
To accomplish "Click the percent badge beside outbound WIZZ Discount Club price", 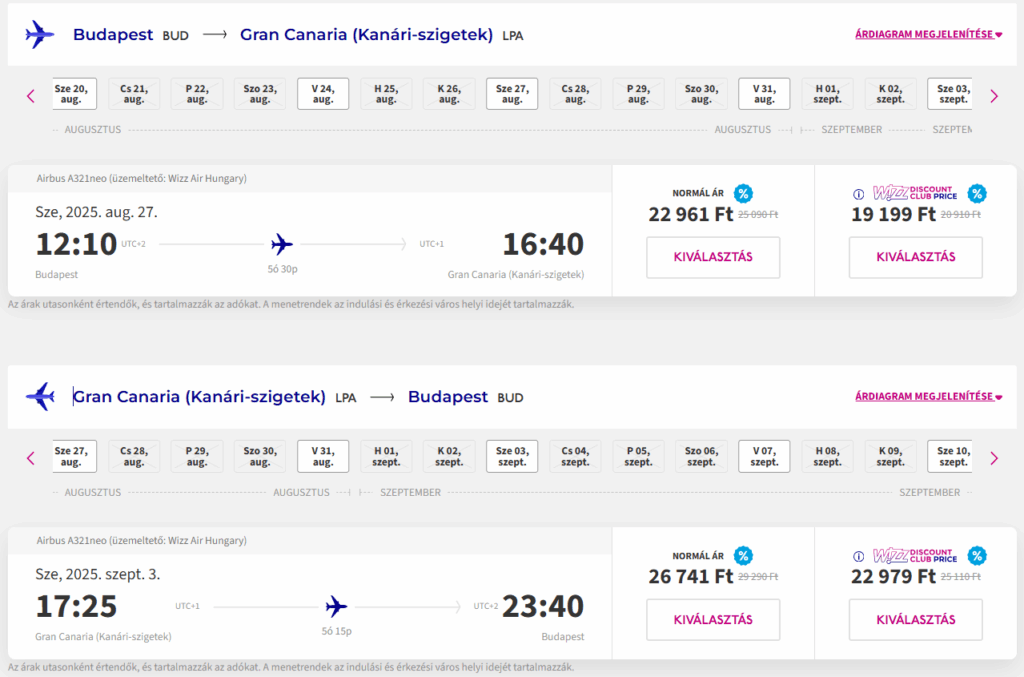I will pos(976,193).
